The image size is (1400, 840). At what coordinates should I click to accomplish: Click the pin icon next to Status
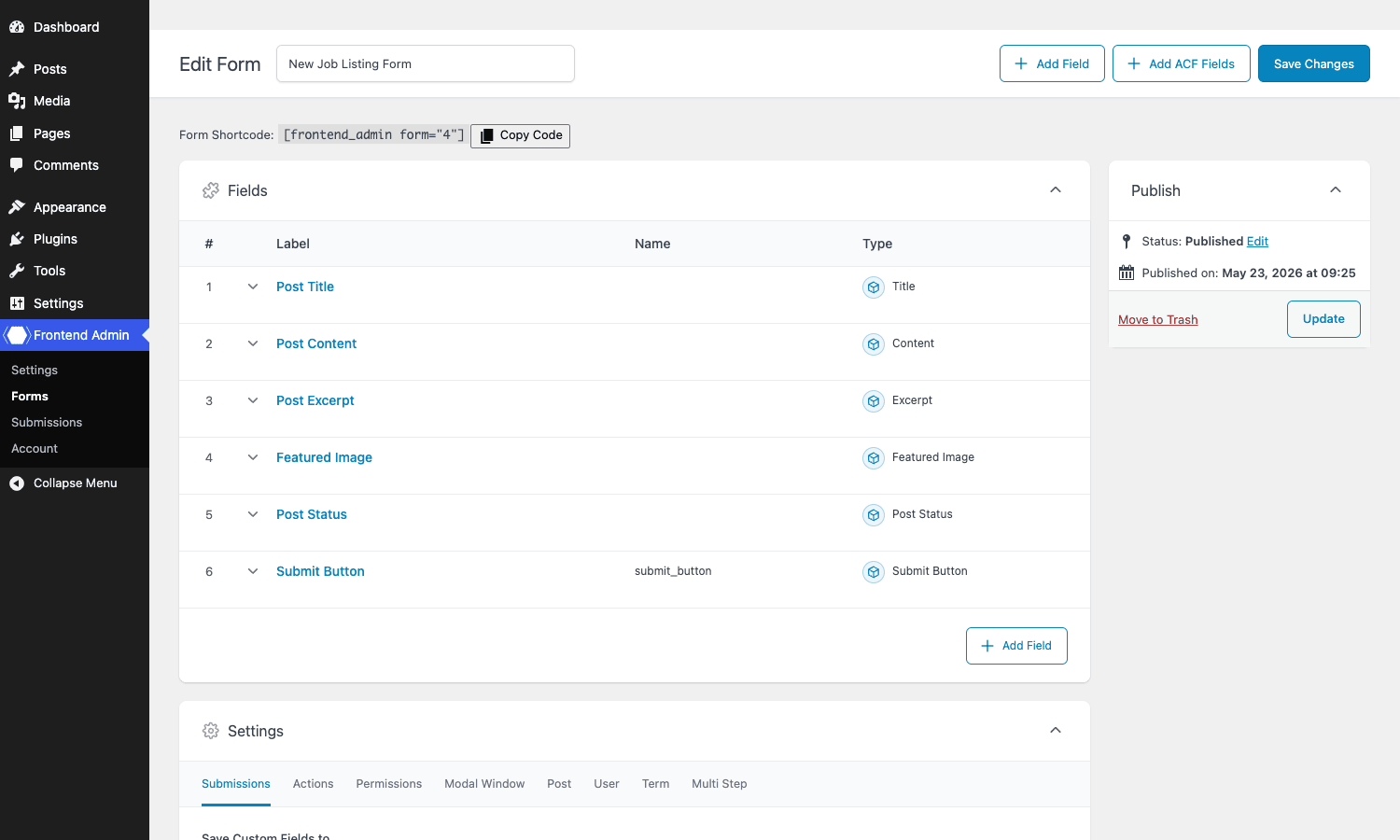point(1127,241)
